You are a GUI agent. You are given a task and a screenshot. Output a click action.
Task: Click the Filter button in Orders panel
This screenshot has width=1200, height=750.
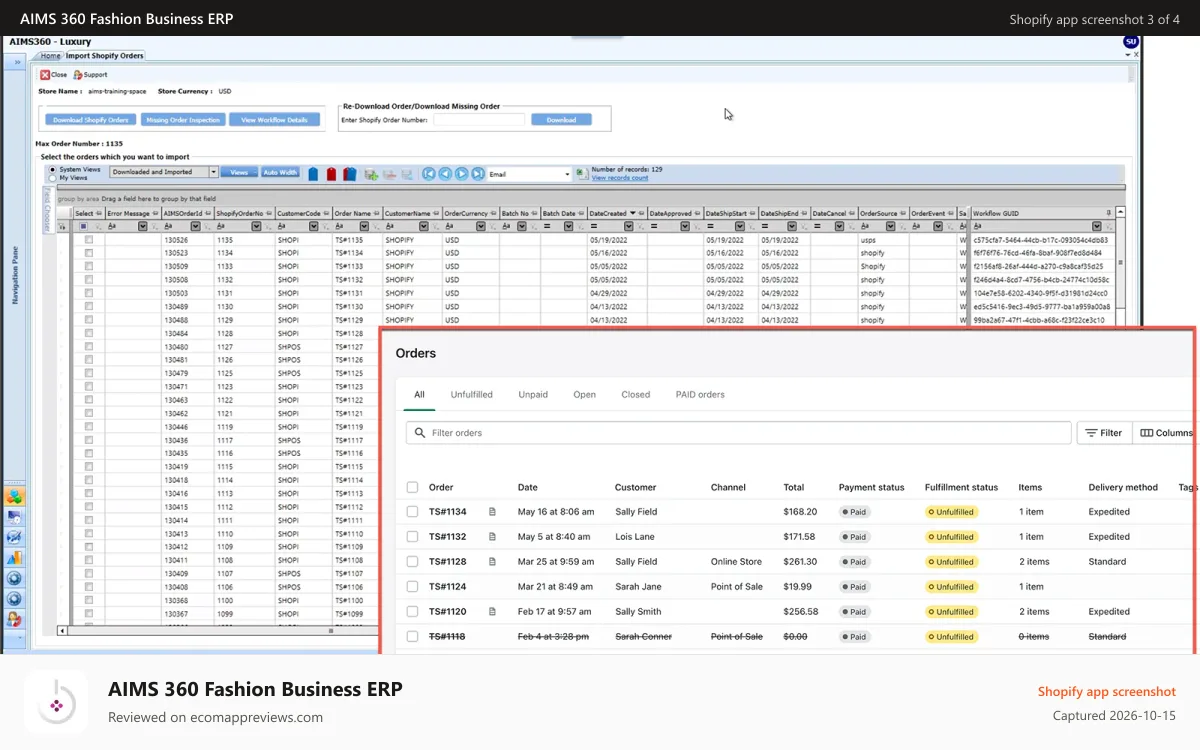click(1104, 433)
